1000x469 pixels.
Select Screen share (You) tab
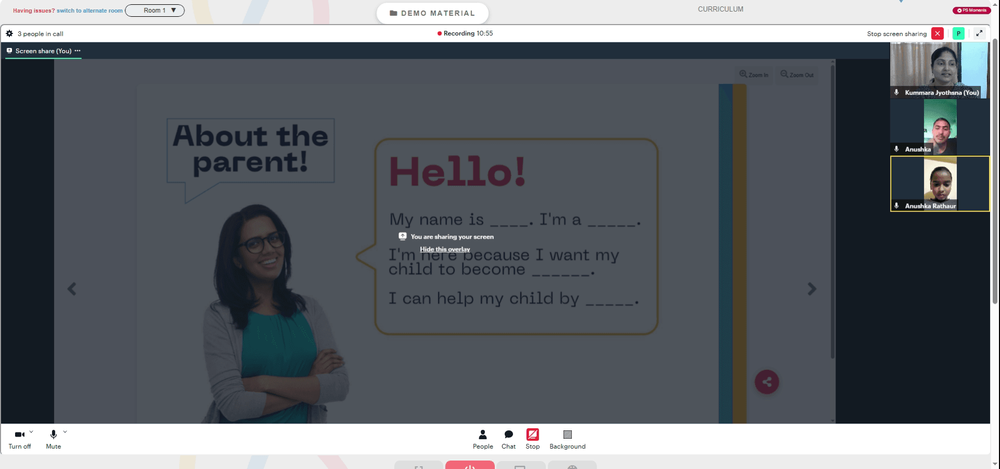click(43, 50)
